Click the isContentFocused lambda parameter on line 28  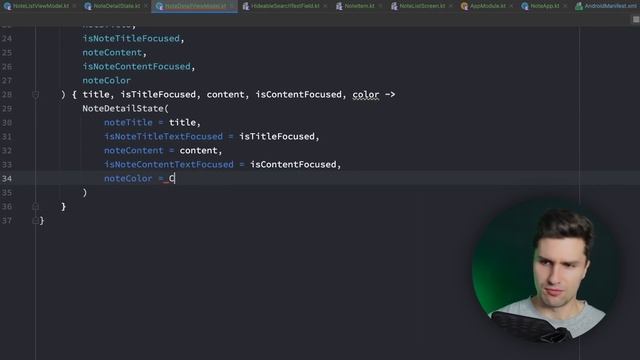tap(298, 94)
